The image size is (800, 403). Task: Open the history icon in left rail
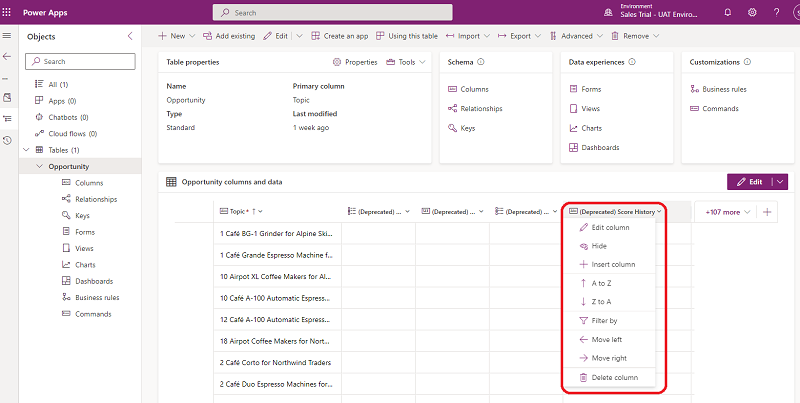7,140
